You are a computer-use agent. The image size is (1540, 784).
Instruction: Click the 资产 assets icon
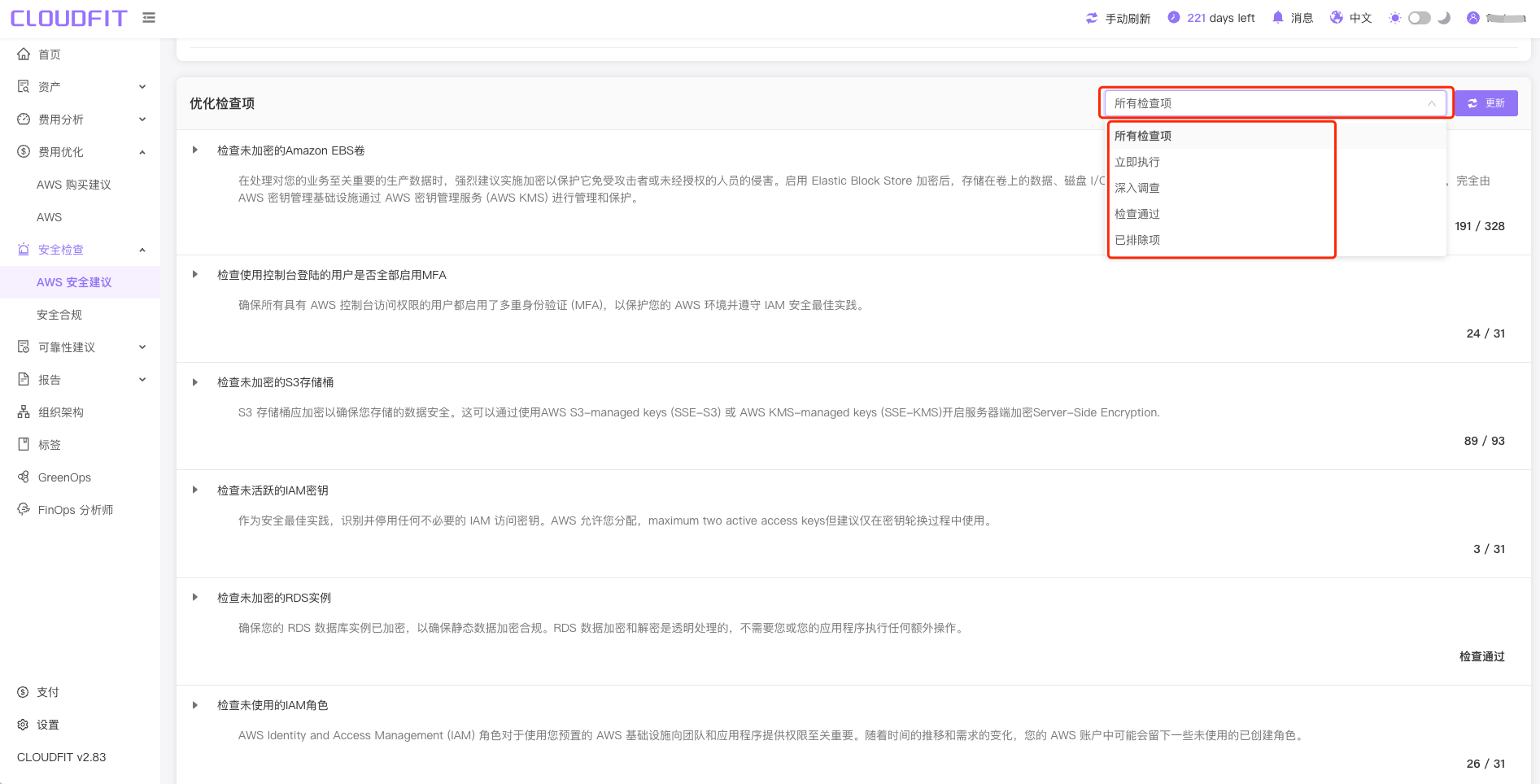pyautogui.click(x=24, y=86)
